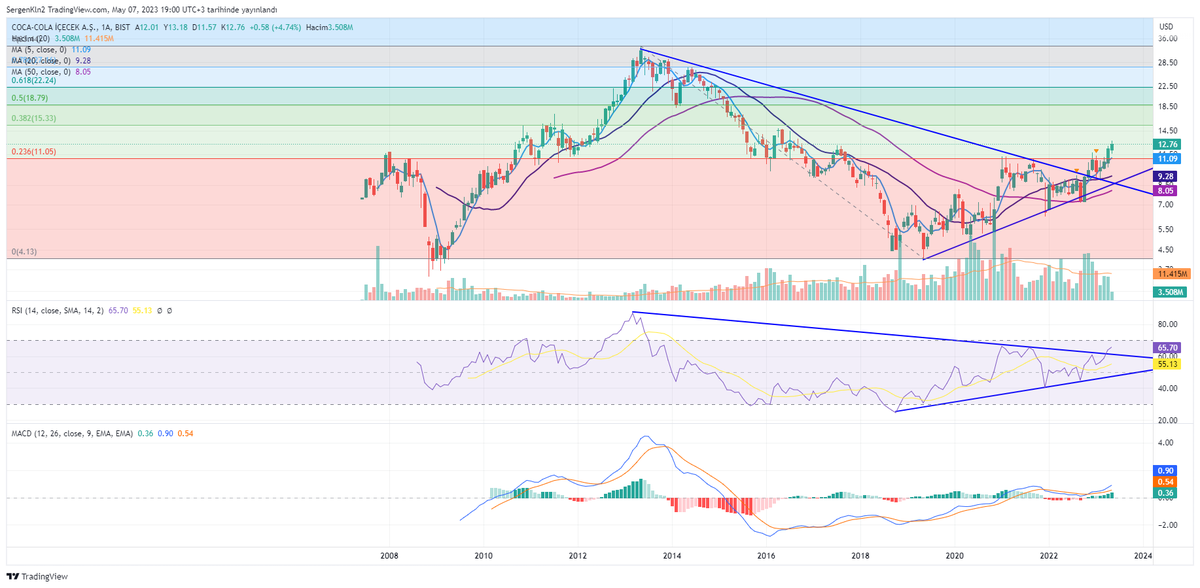1200x588 pixels.
Task: Click the USD currency label on price axis
Action: 1164,26
